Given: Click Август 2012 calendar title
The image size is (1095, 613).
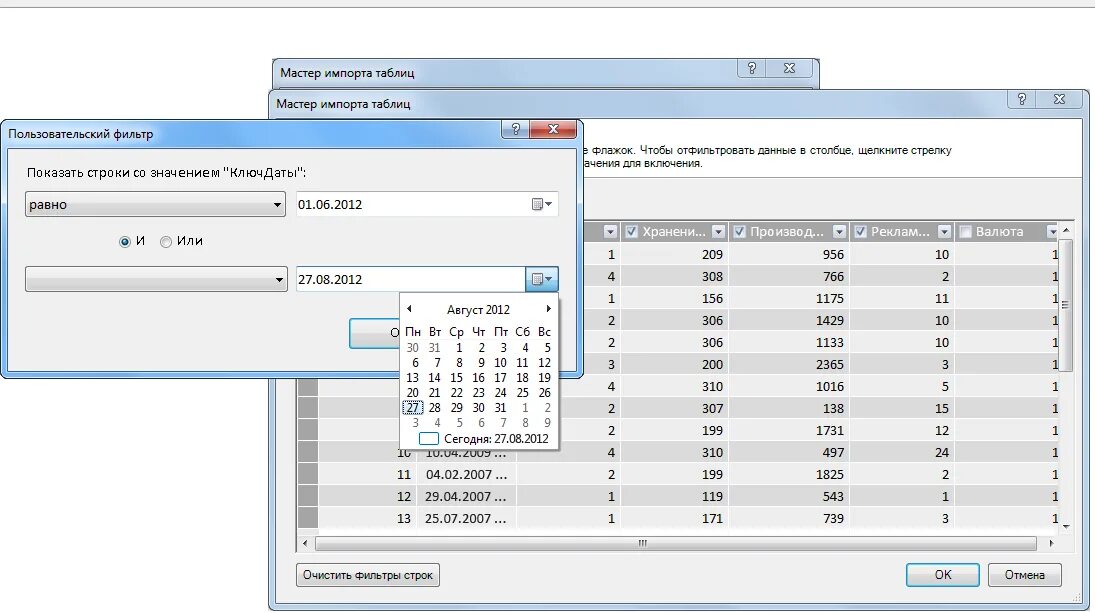Looking at the screenshot, I should click(x=478, y=309).
